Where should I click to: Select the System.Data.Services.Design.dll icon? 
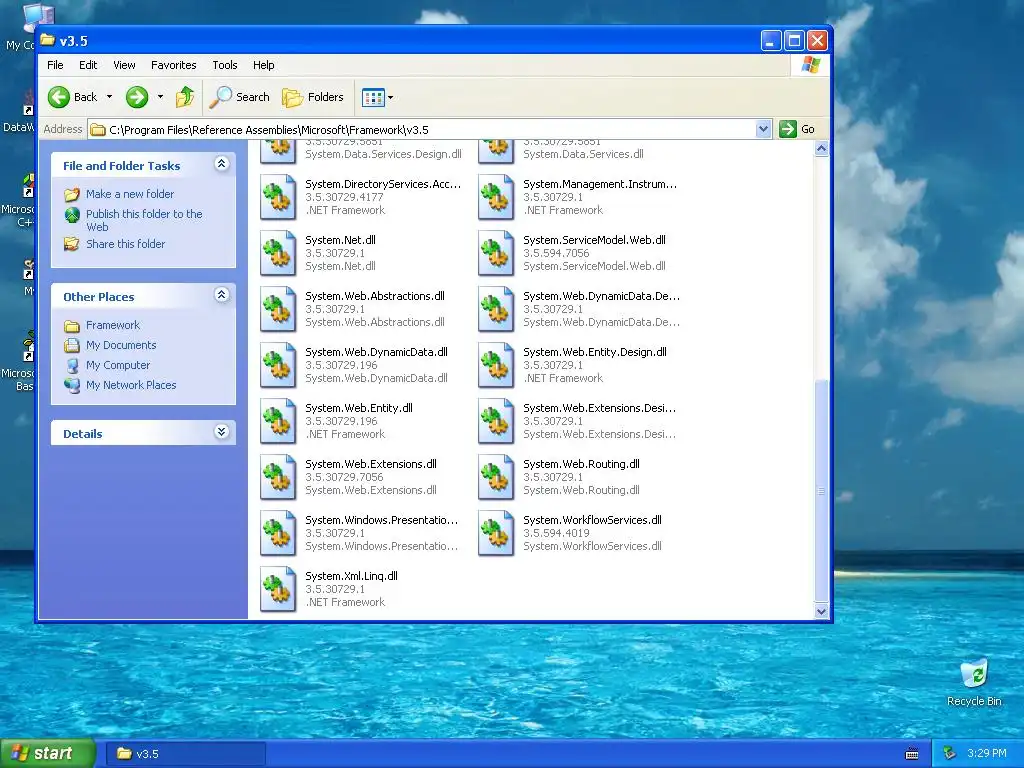point(278,152)
